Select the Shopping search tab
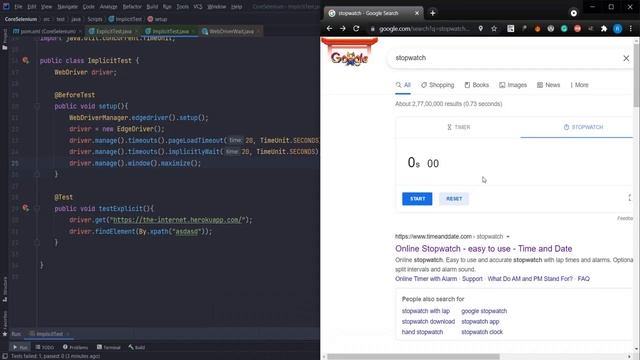 [x=437, y=85]
